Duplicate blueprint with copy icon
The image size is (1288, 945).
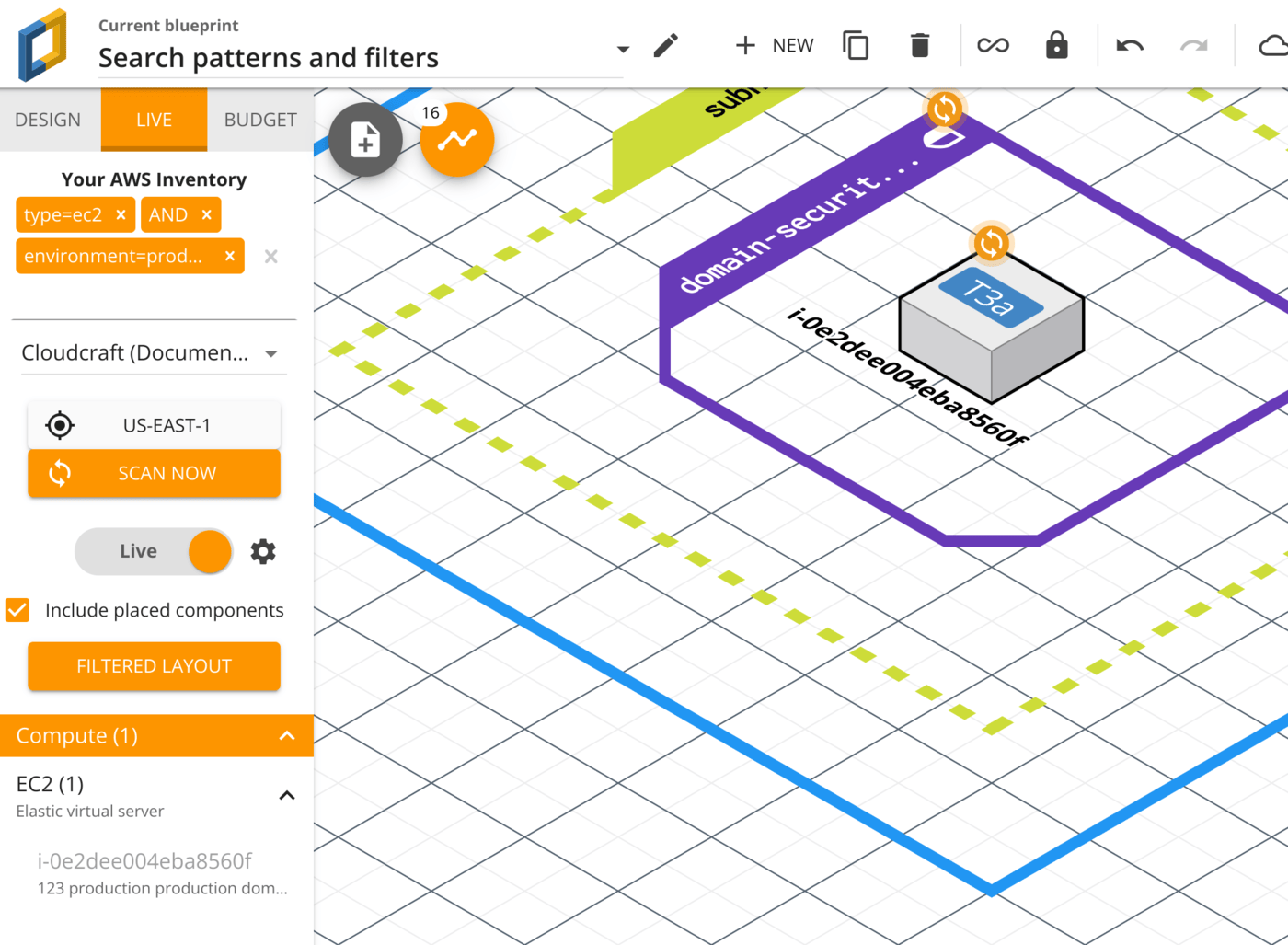(x=856, y=45)
